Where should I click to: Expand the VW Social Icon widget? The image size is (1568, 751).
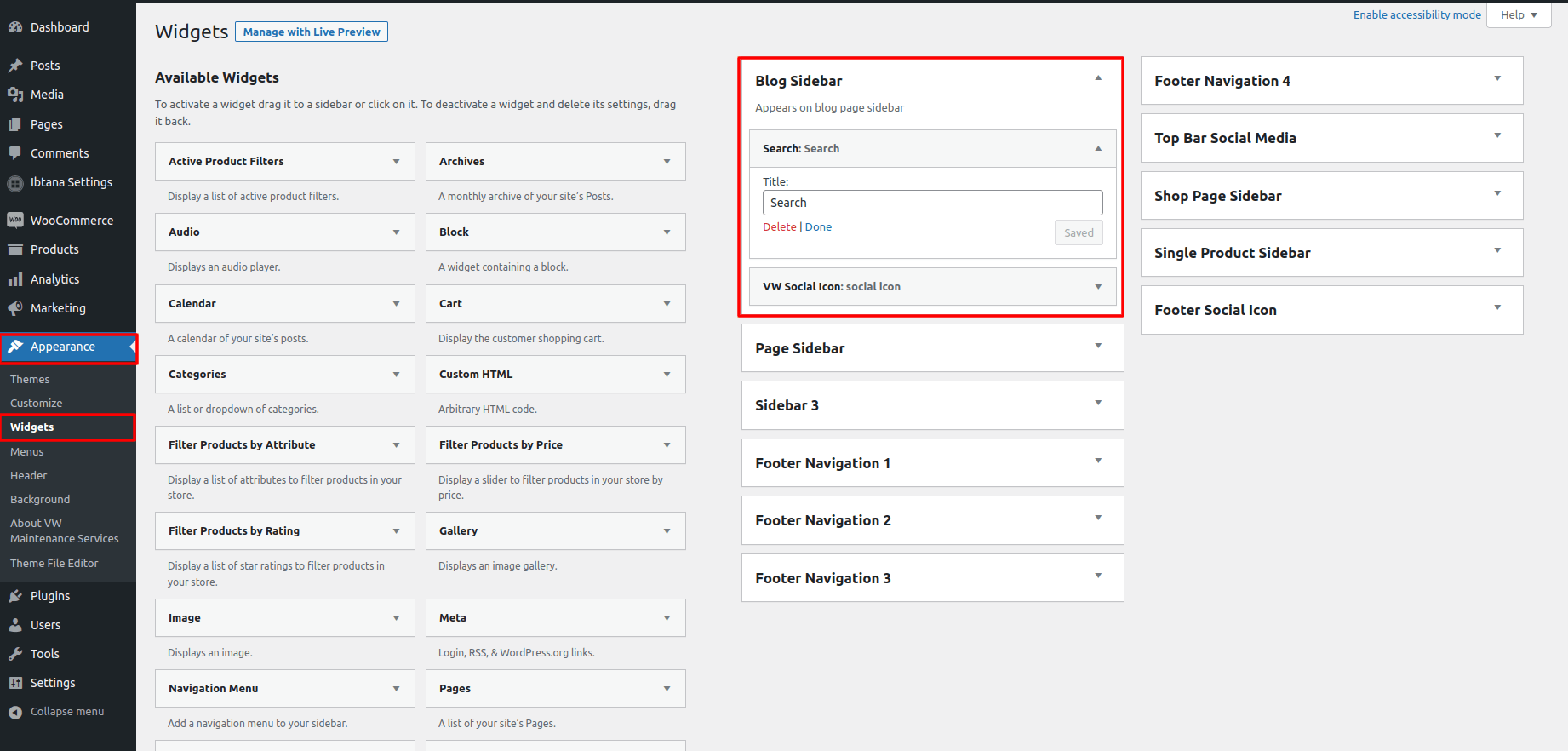pos(1098,287)
